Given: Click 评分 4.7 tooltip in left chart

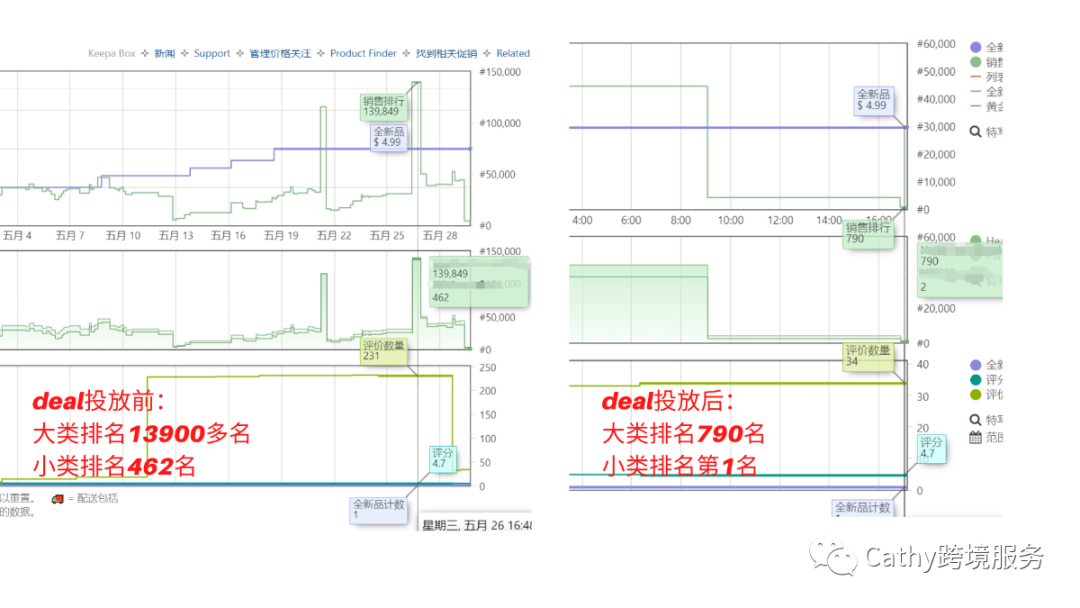Looking at the screenshot, I should coord(442,459).
